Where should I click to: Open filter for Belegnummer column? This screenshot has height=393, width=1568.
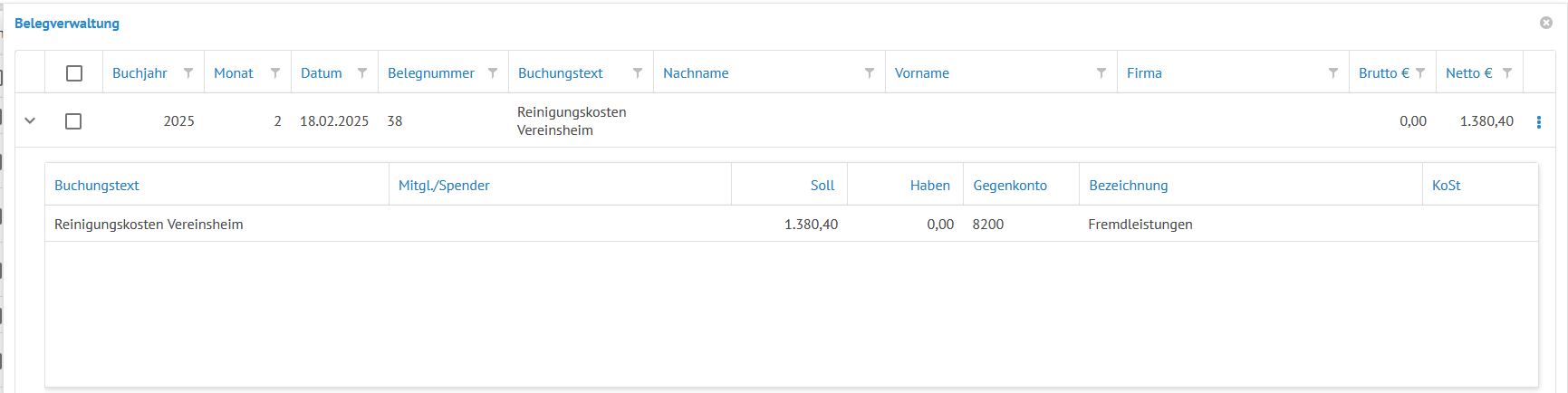click(493, 73)
